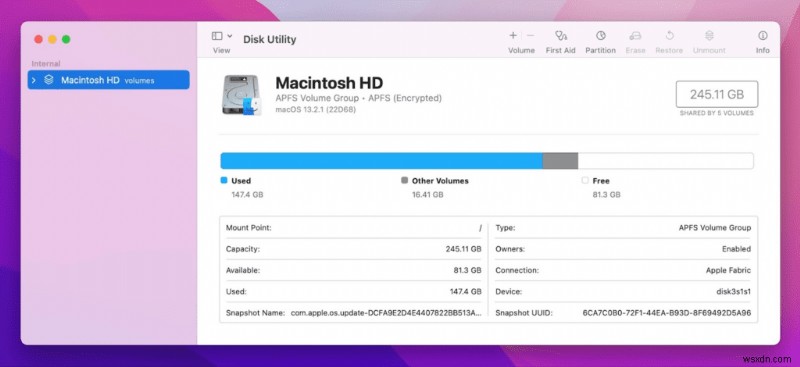Click the APFS Volume Group subtitle text

[x=359, y=98]
